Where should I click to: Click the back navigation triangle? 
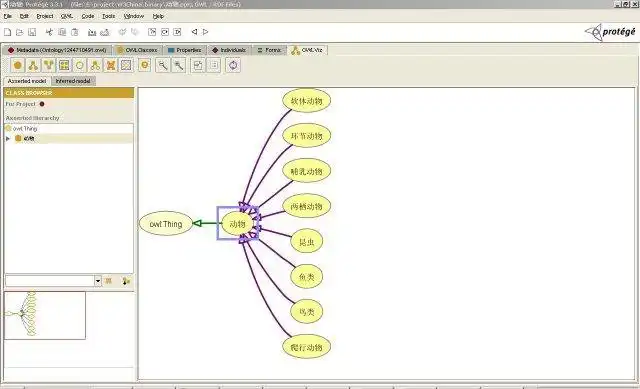click(194, 31)
